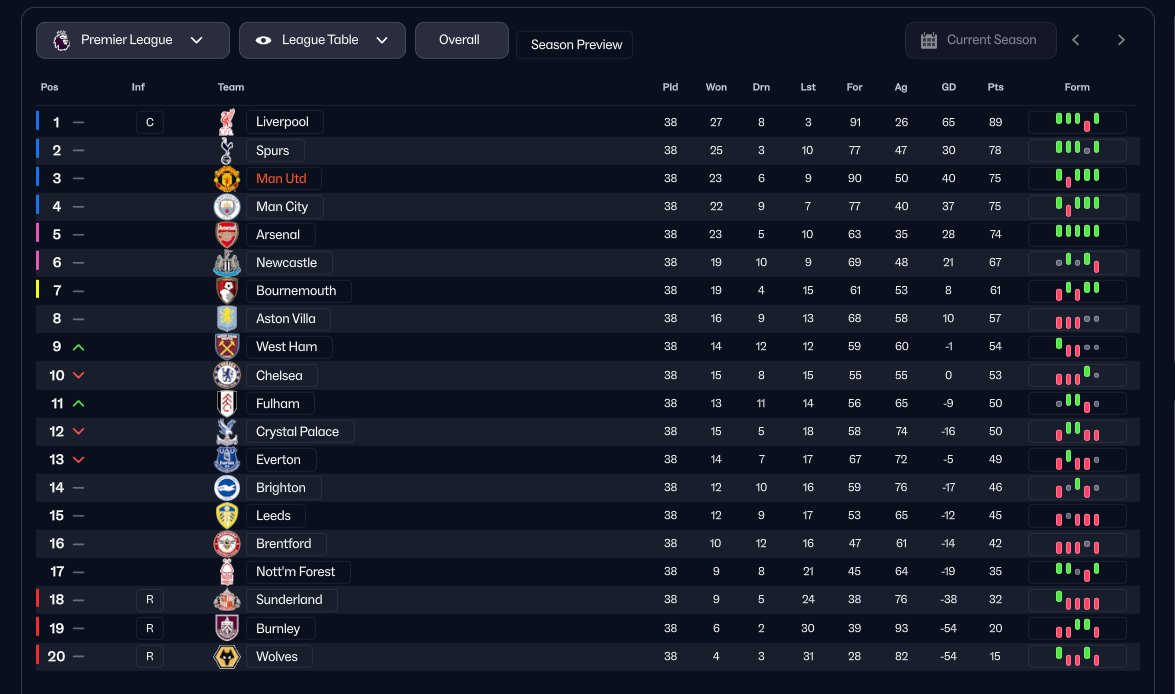Open the Season Preview button
The height and width of the screenshot is (694, 1175).
575,45
